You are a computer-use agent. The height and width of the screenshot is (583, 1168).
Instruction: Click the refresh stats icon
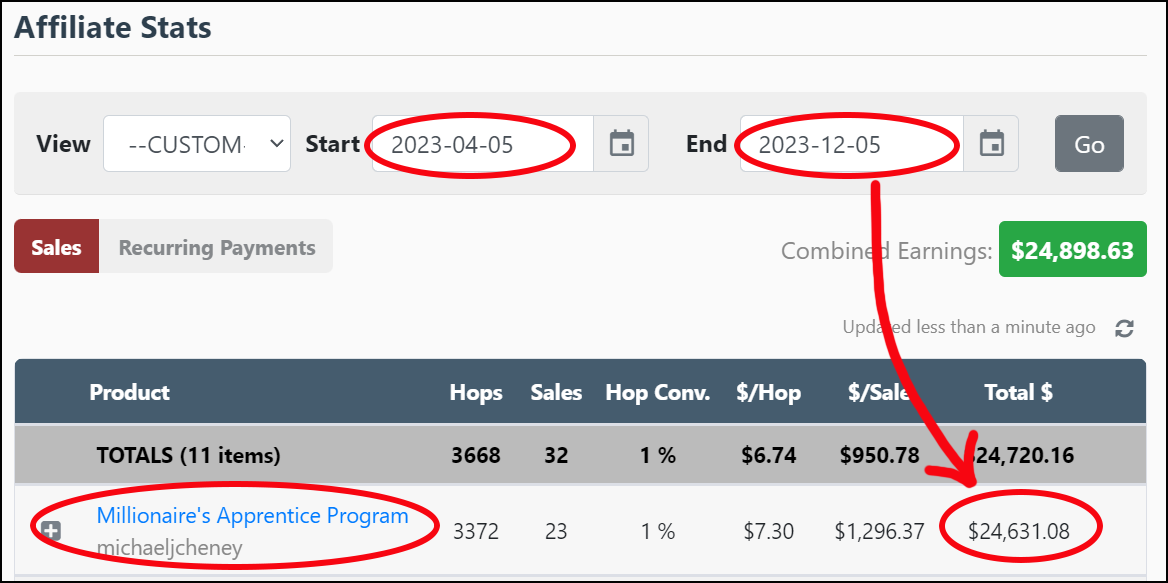pos(1125,328)
